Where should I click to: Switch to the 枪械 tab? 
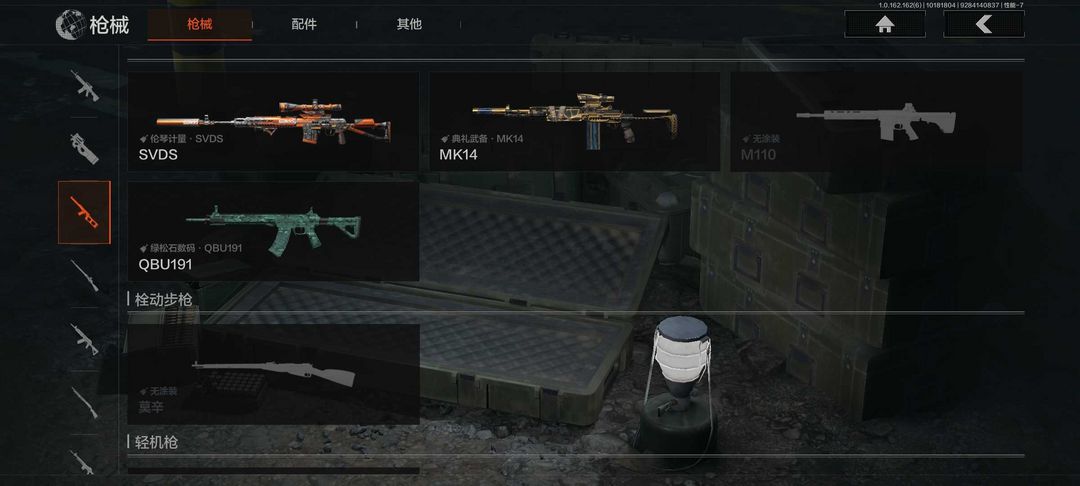[200, 25]
